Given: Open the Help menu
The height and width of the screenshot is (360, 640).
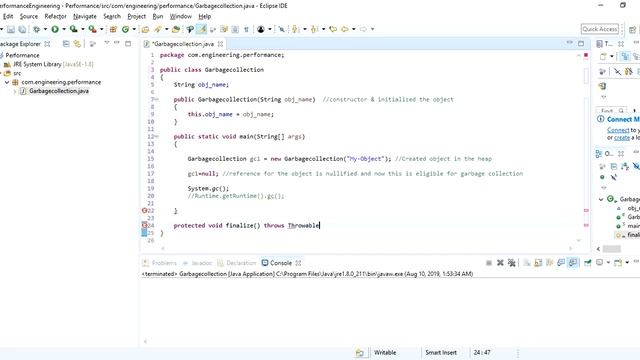Looking at the screenshot, I should point(204,16).
